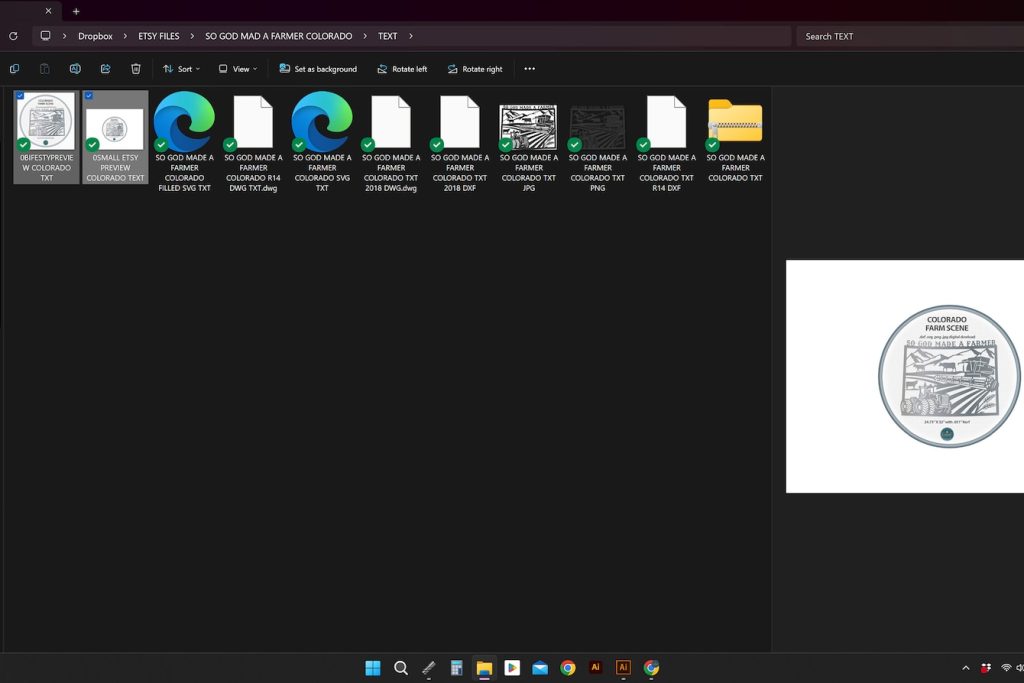Rotate the selected image right

pyautogui.click(x=474, y=69)
